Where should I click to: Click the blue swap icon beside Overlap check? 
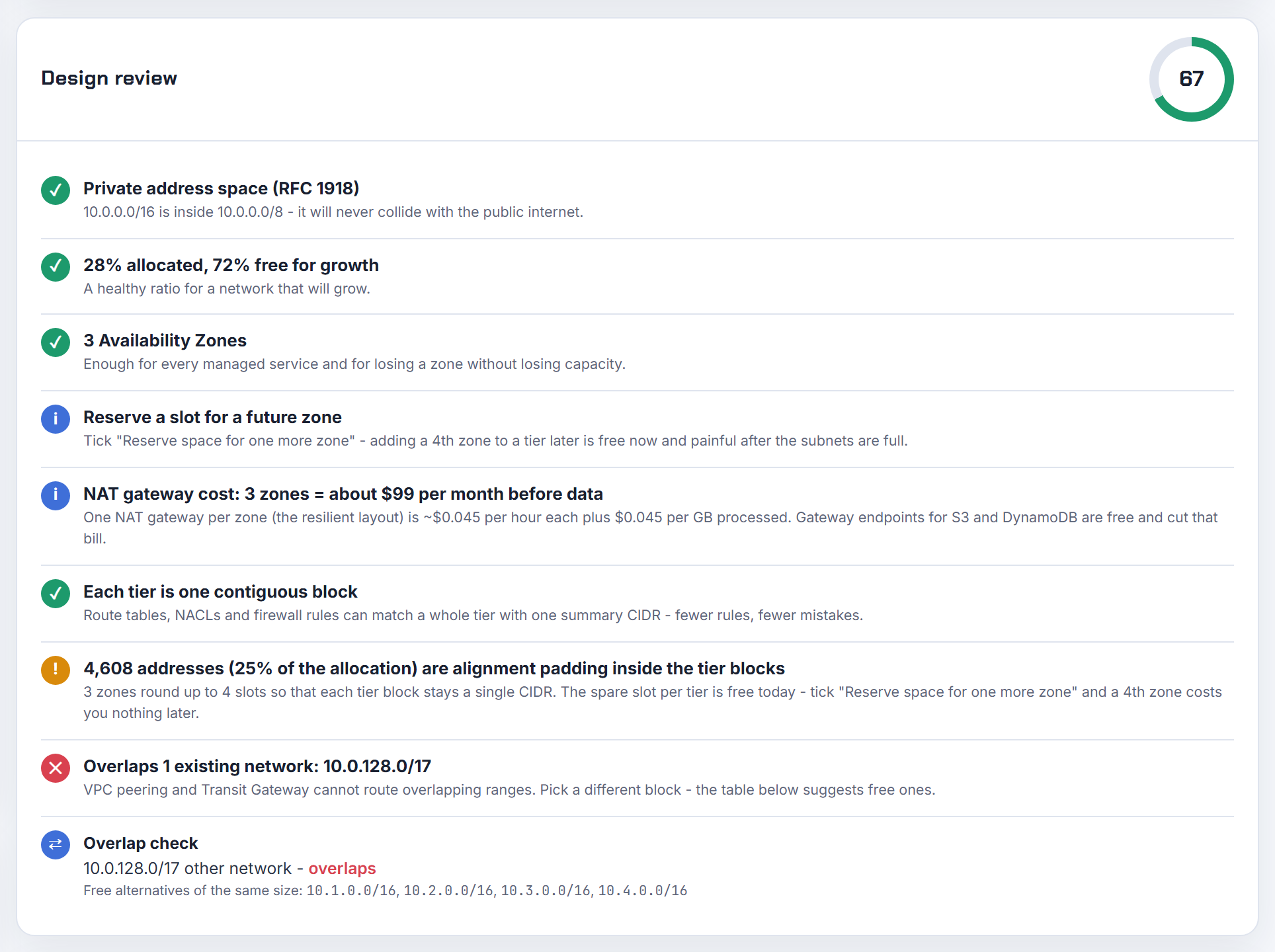click(x=56, y=845)
